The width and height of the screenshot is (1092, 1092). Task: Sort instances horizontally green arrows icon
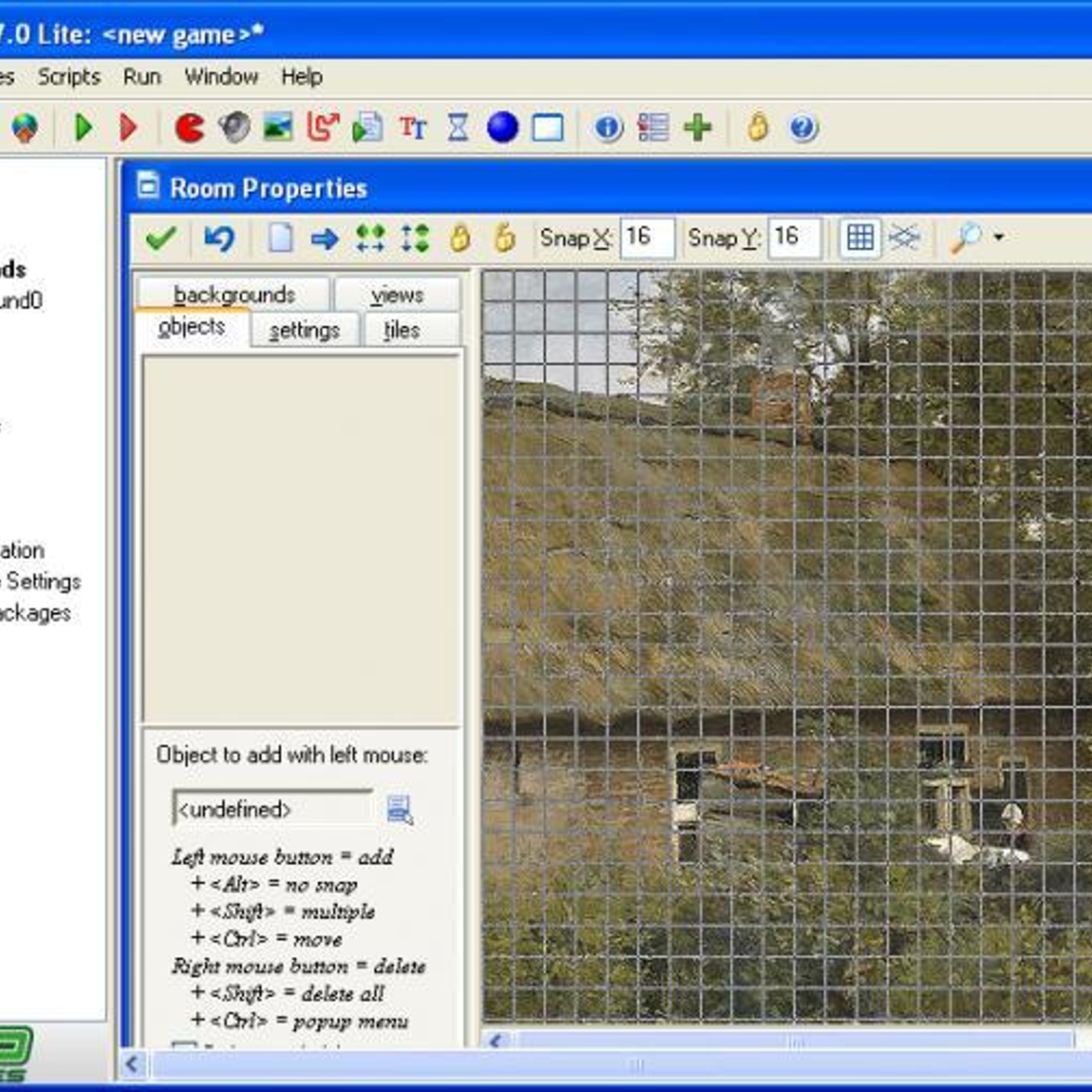(370, 238)
